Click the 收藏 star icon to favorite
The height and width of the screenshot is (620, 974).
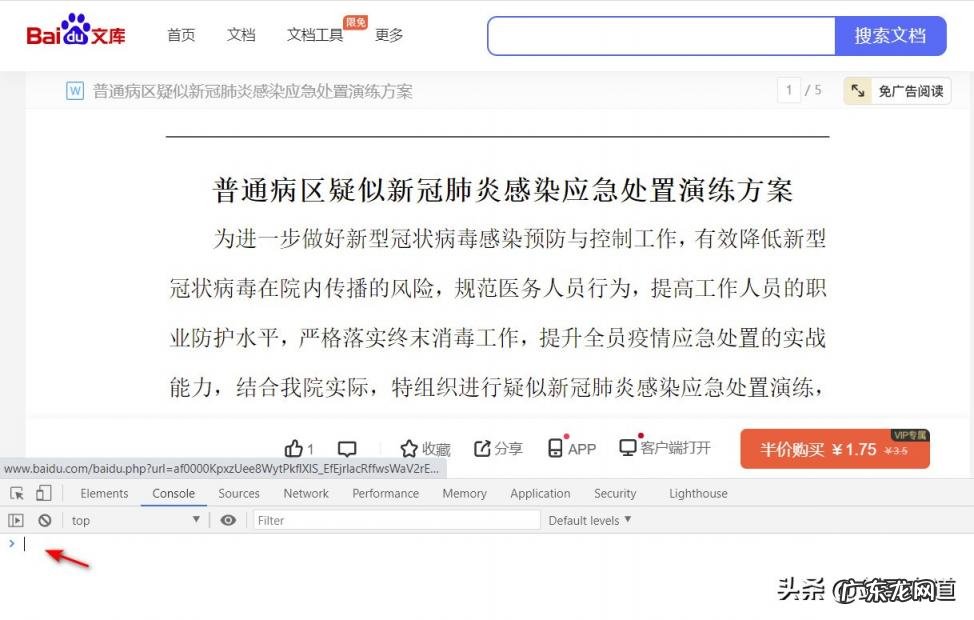pyautogui.click(x=411, y=448)
